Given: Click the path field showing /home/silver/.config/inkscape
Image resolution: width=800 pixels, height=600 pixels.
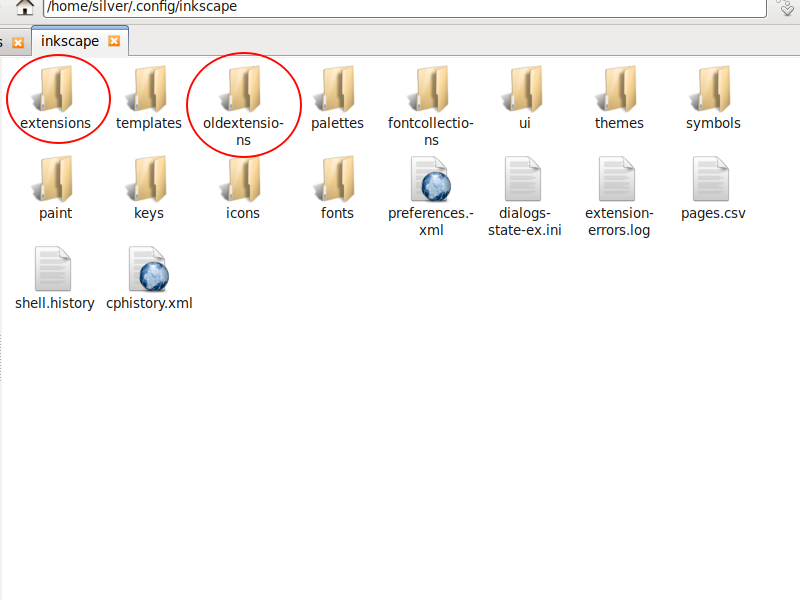Looking at the screenshot, I should [405, 7].
